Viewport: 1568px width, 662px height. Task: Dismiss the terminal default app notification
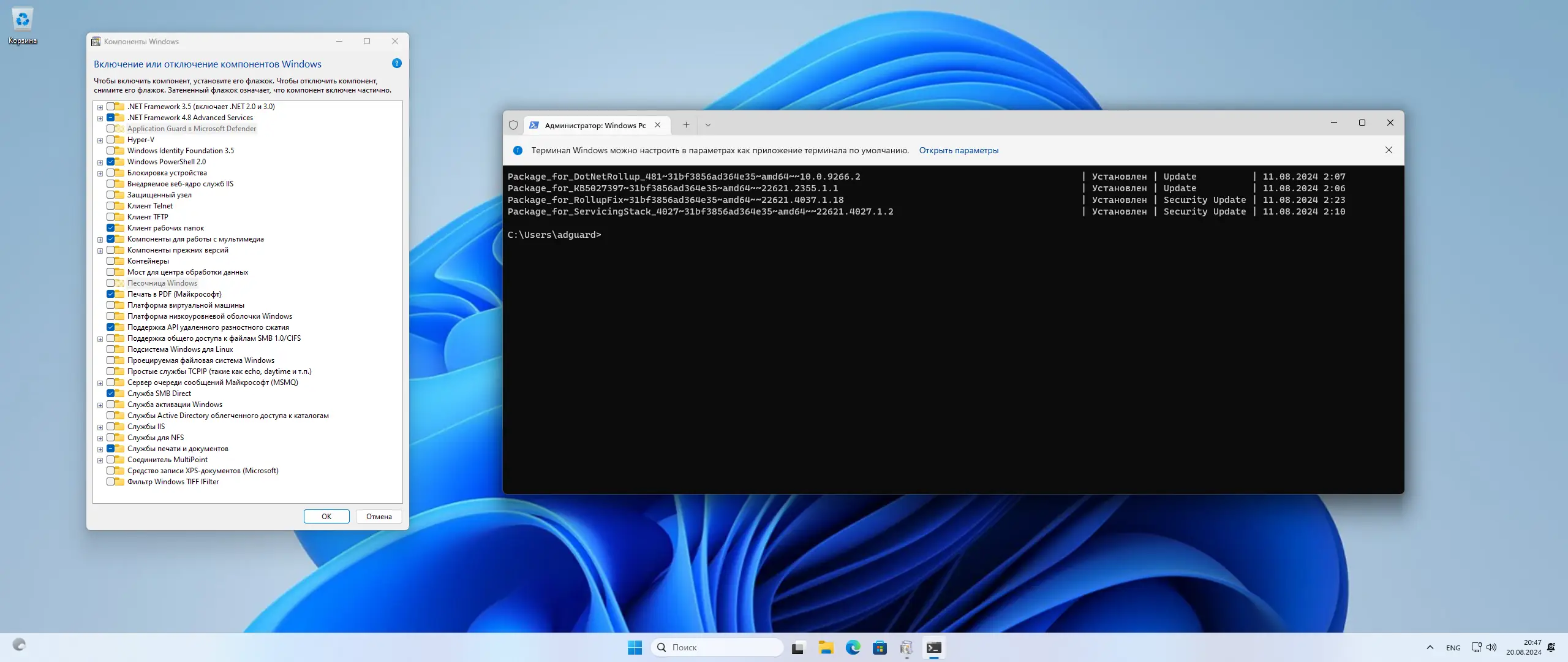pyautogui.click(x=1389, y=150)
